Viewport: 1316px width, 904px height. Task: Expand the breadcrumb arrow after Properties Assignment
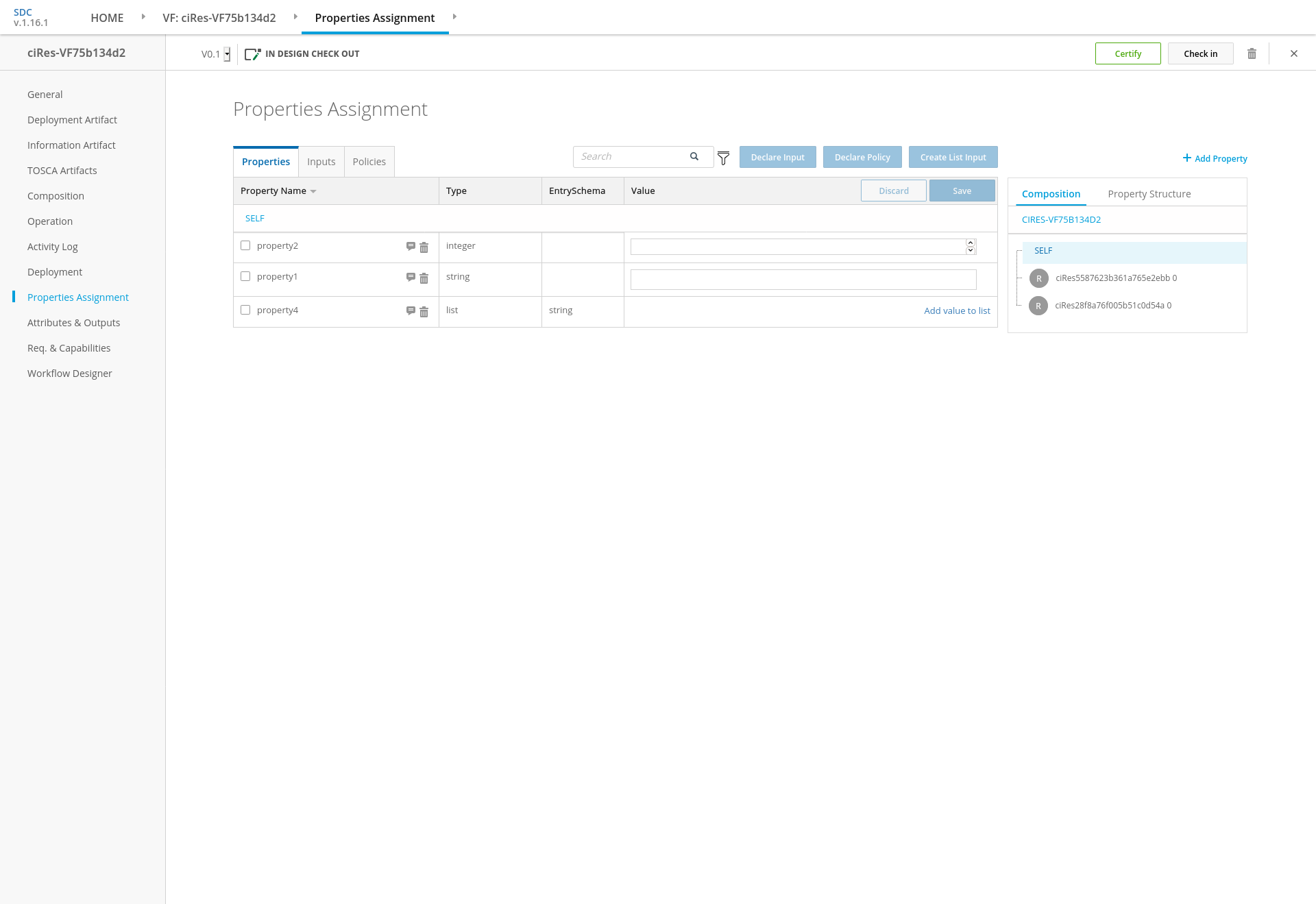point(454,16)
